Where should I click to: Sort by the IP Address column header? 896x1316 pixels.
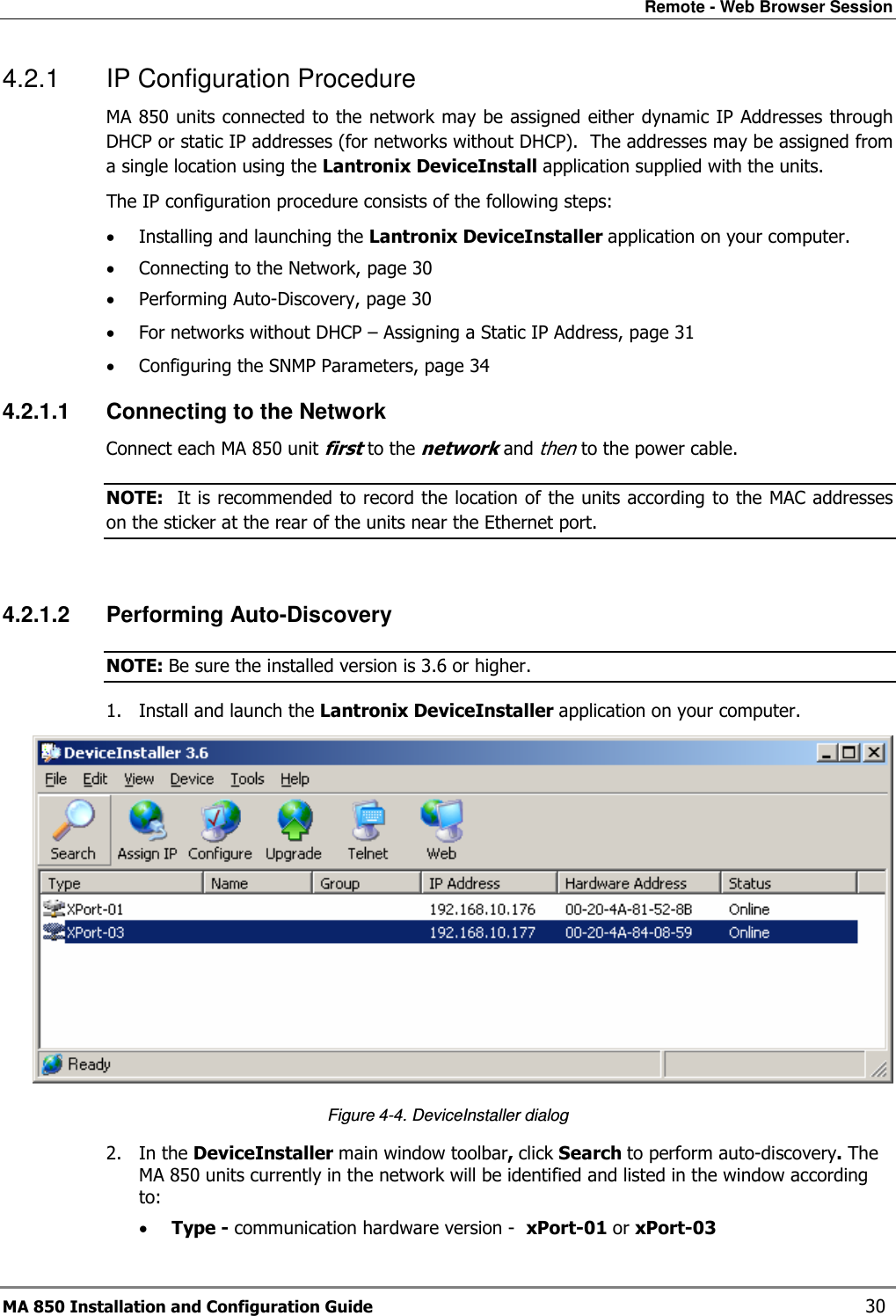(x=489, y=882)
